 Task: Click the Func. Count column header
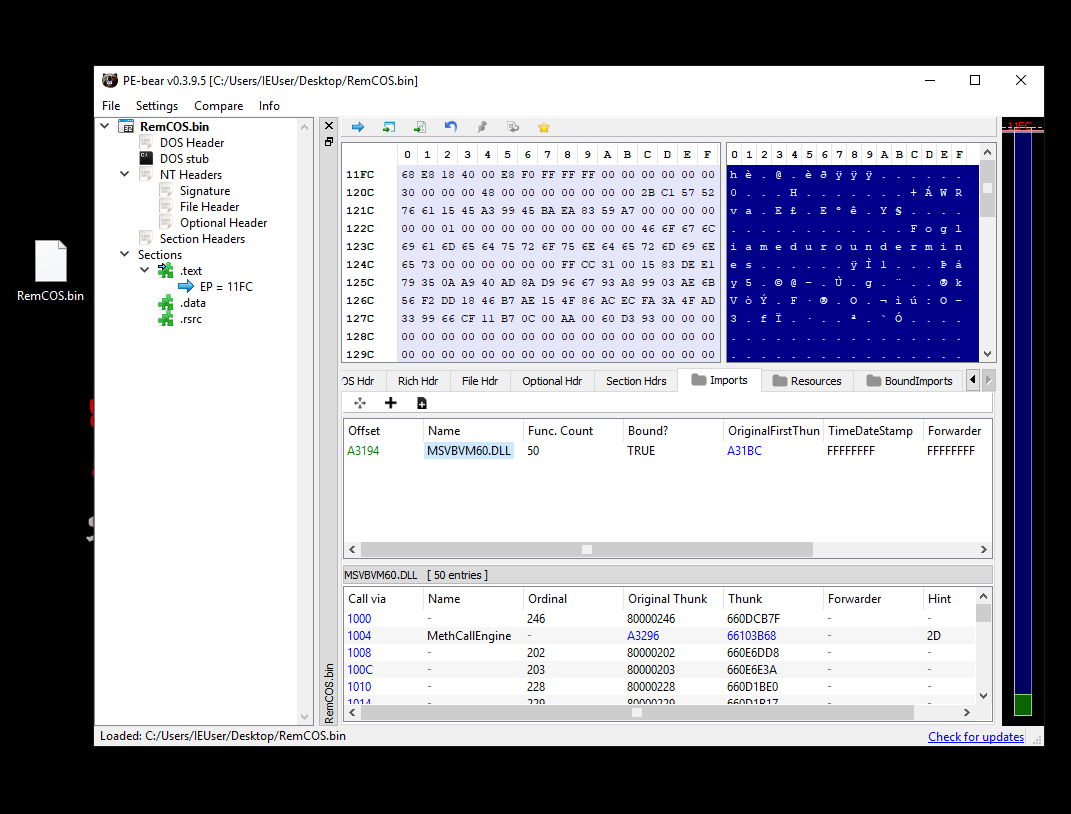point(572,431)
